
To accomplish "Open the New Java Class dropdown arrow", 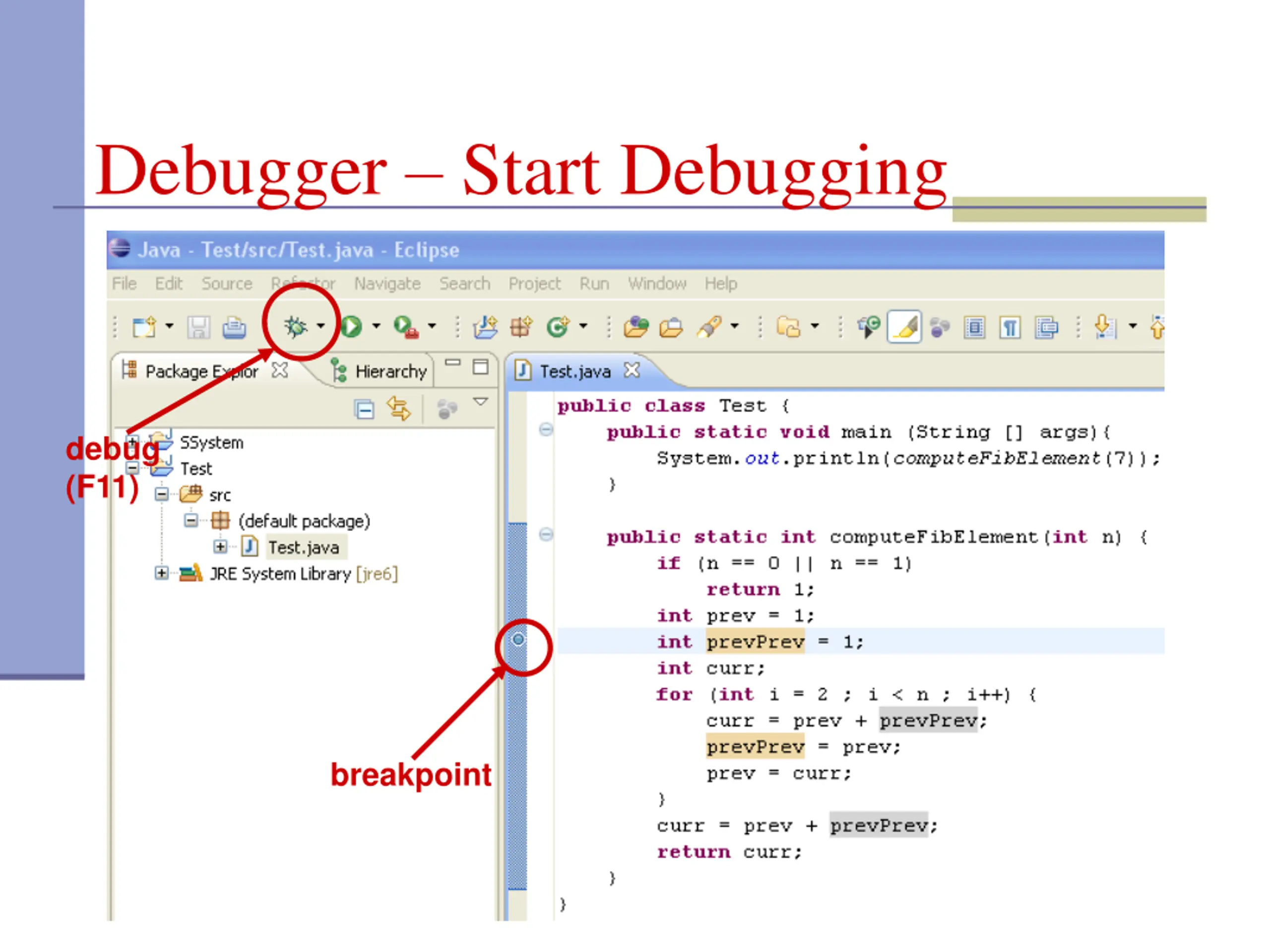I will tap(583, 326).
